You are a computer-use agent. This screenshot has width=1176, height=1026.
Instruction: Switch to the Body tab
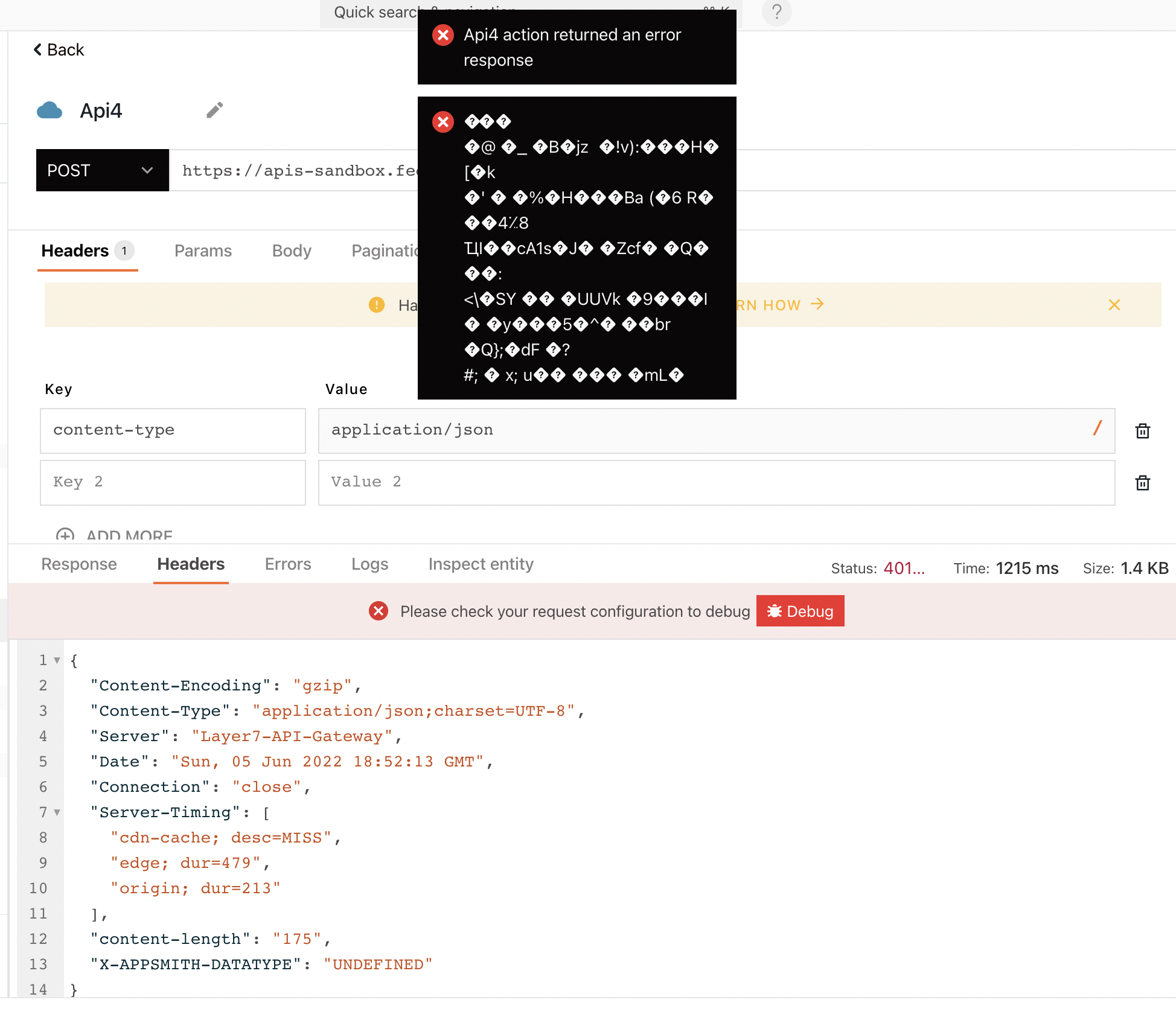(x=292, y=250)
